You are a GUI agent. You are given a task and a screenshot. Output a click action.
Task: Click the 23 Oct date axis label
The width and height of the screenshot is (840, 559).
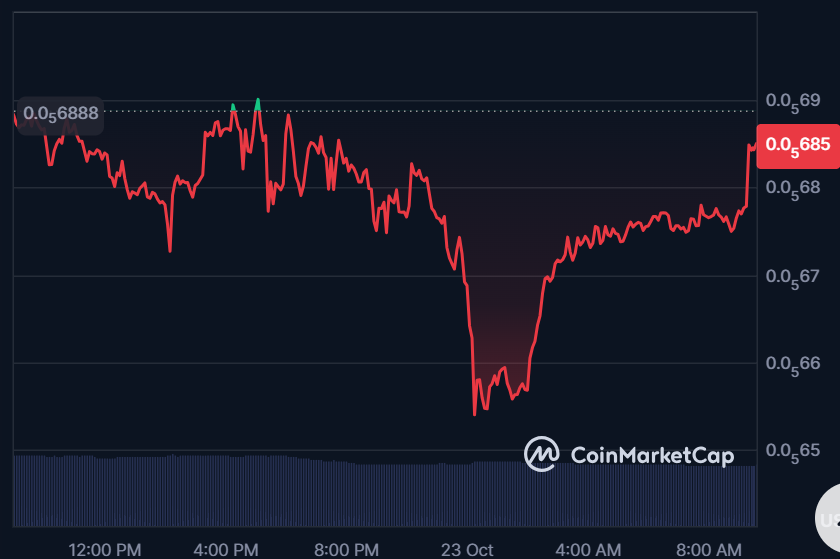468,549
